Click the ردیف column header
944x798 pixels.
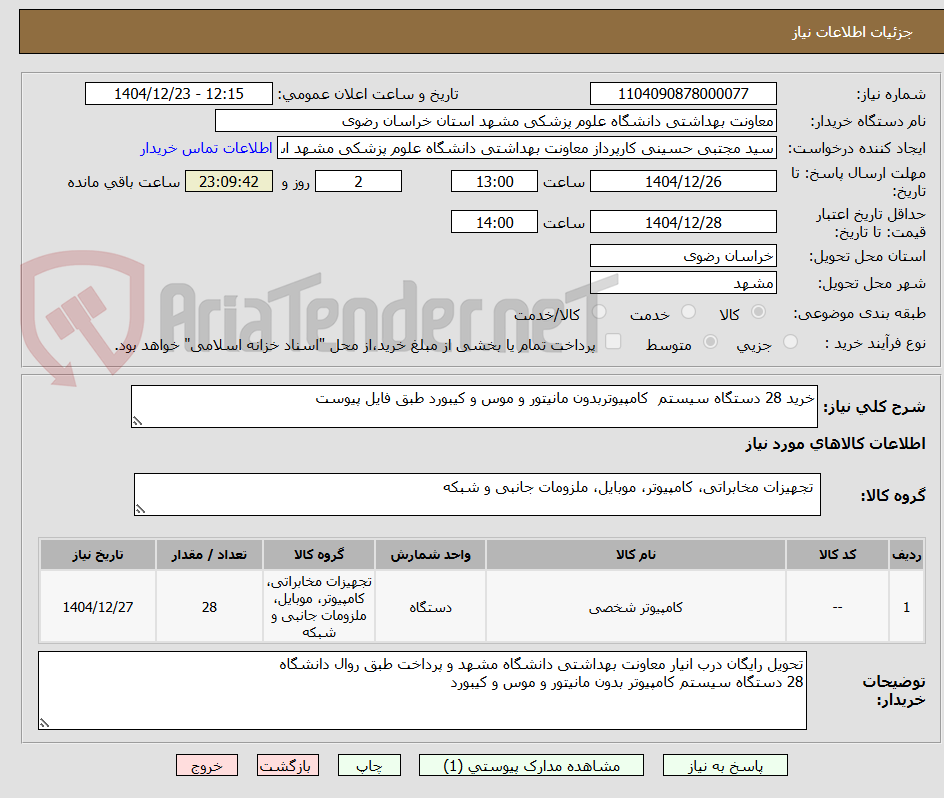coord(907,555)
